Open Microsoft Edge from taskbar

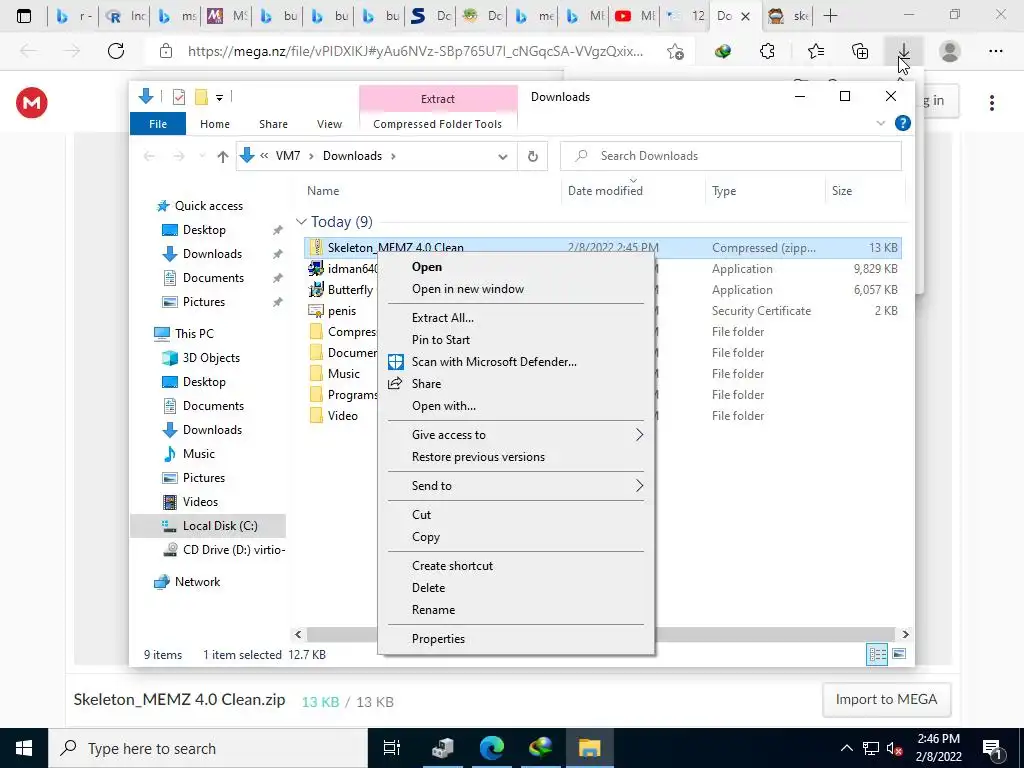[491, 748]
